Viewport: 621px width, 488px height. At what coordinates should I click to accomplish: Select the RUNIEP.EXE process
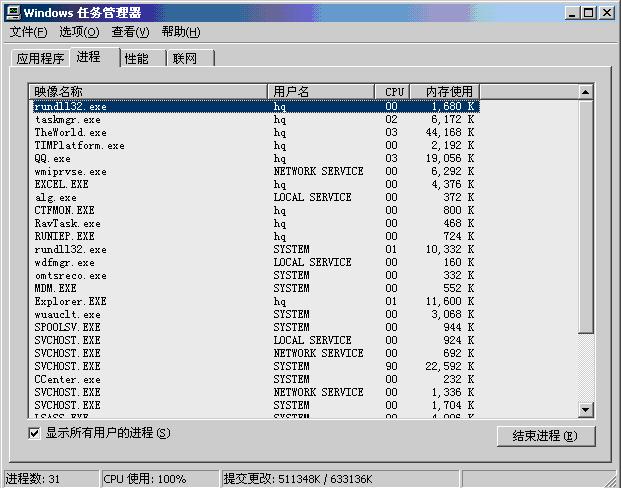coord(255,236)
